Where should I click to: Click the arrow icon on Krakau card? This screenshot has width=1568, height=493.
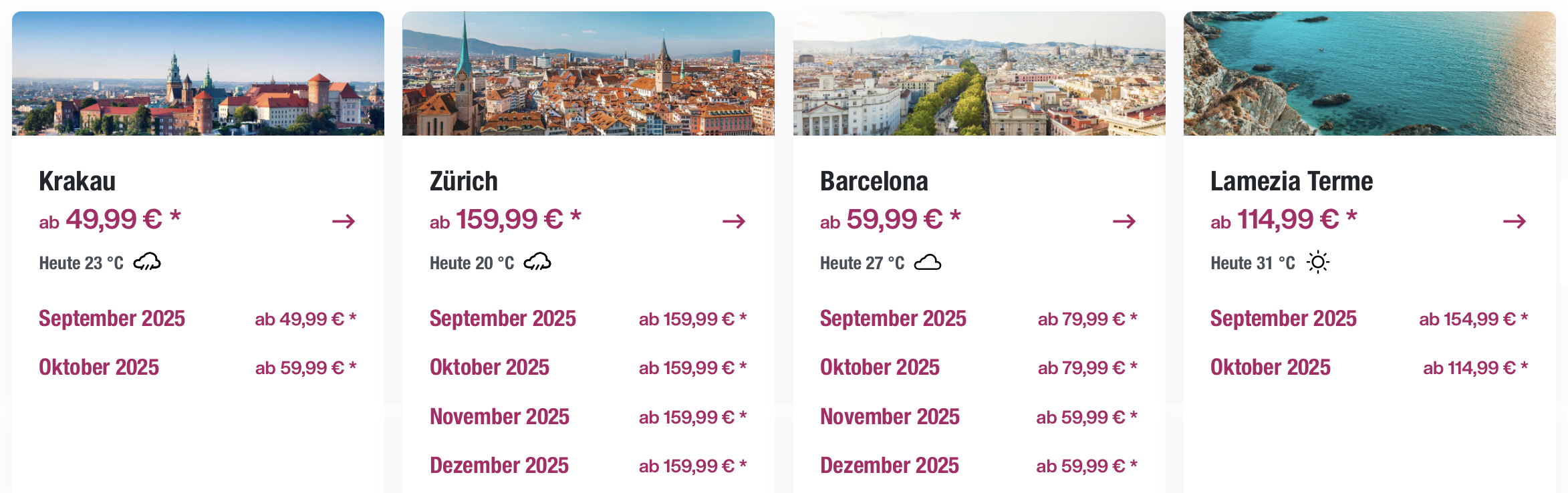[x=344, y=221]
